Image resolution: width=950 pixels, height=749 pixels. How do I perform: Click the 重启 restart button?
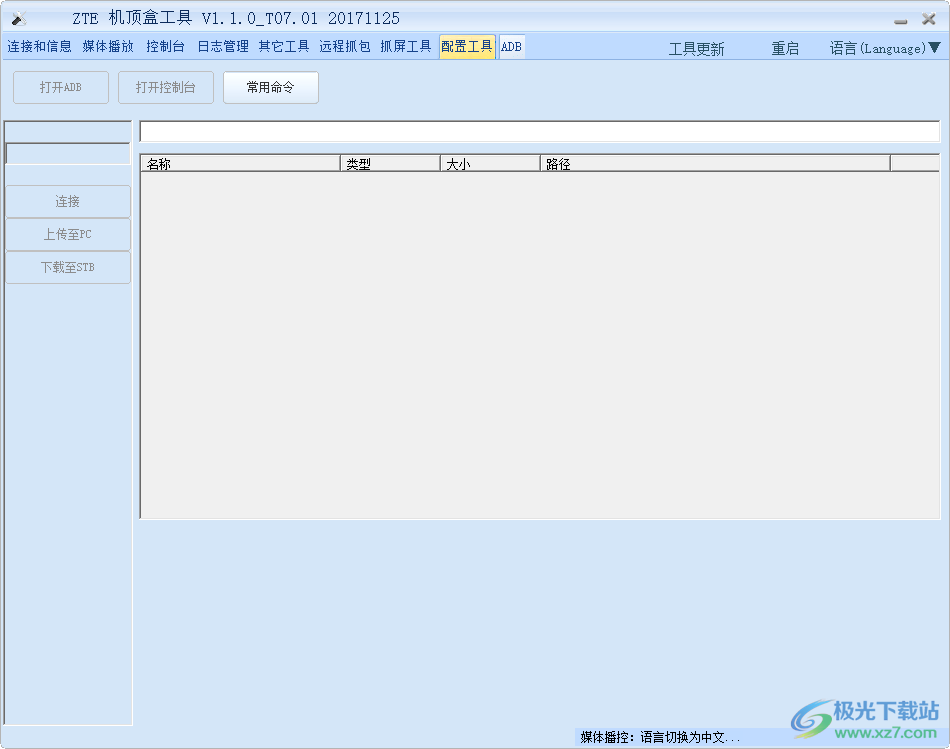(x=785, y=49)
